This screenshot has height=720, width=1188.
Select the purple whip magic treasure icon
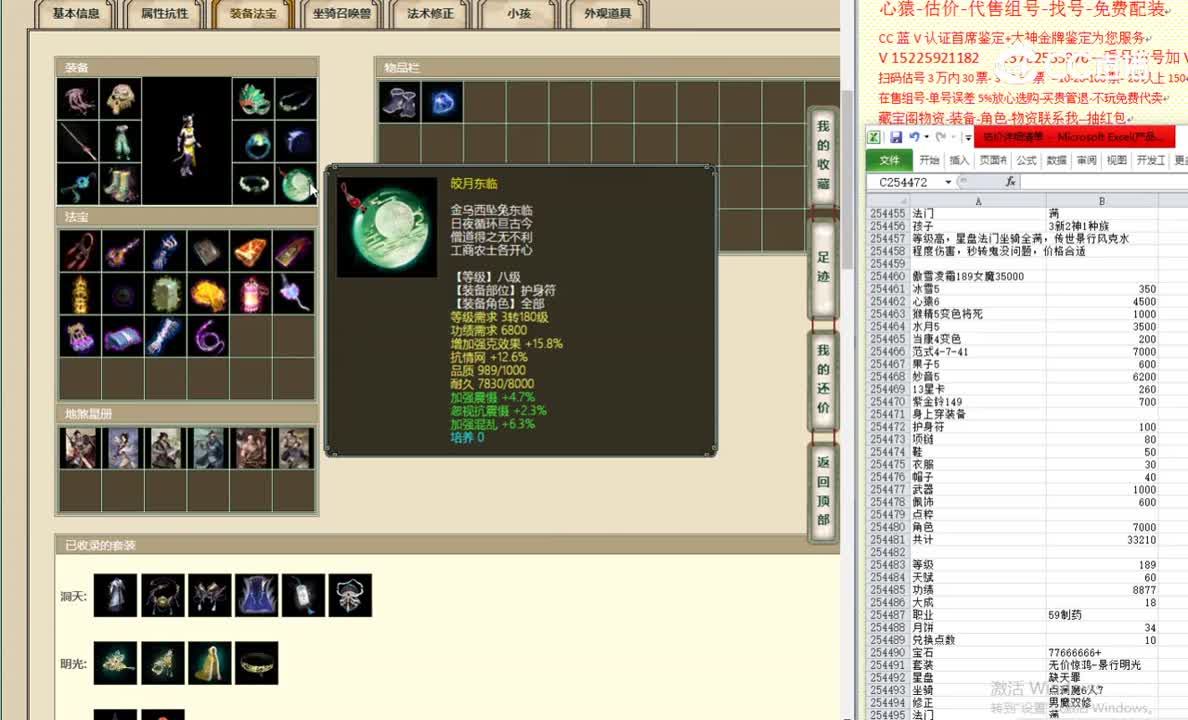click(x=208, y=336)
